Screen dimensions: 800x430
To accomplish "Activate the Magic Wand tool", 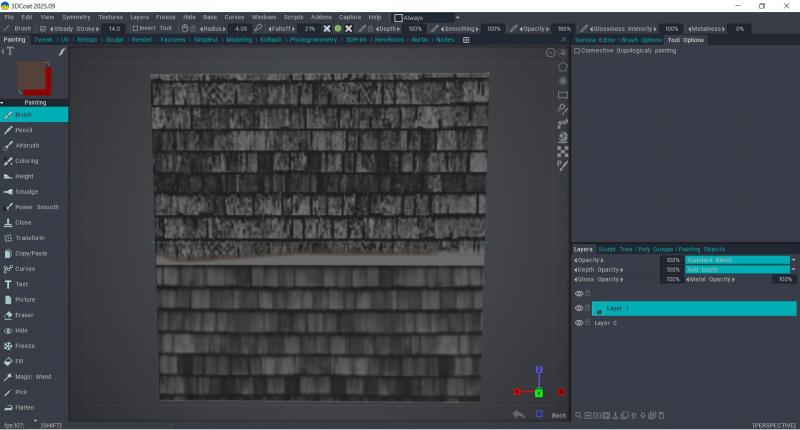I will tap(32, 376).
